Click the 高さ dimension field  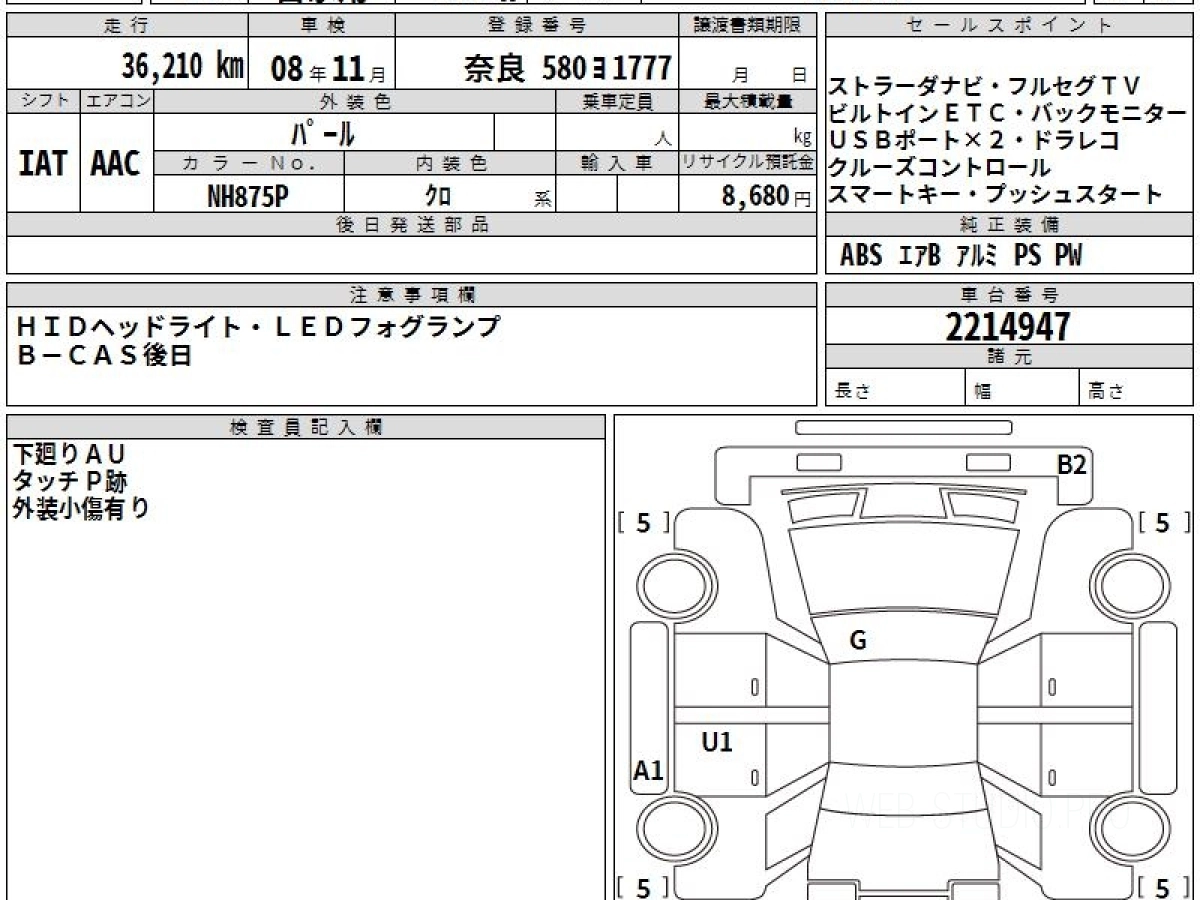1136,388
